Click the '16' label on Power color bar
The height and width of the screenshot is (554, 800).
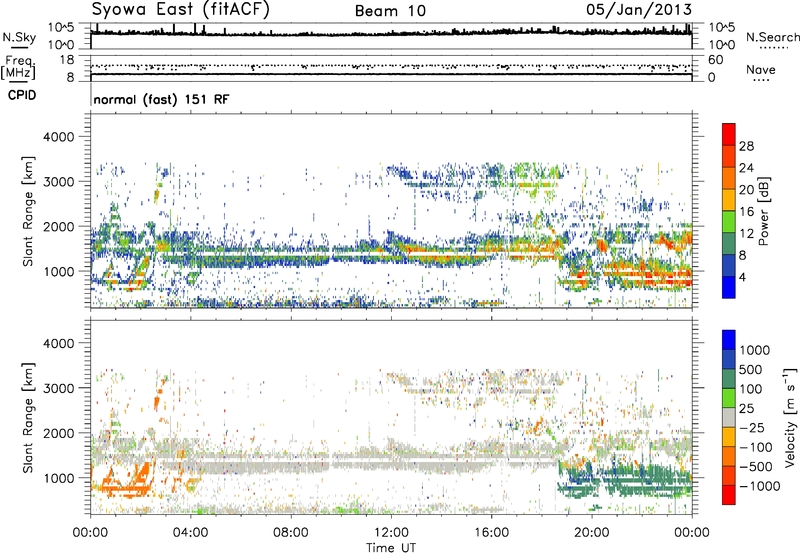(x=746, y=212)
